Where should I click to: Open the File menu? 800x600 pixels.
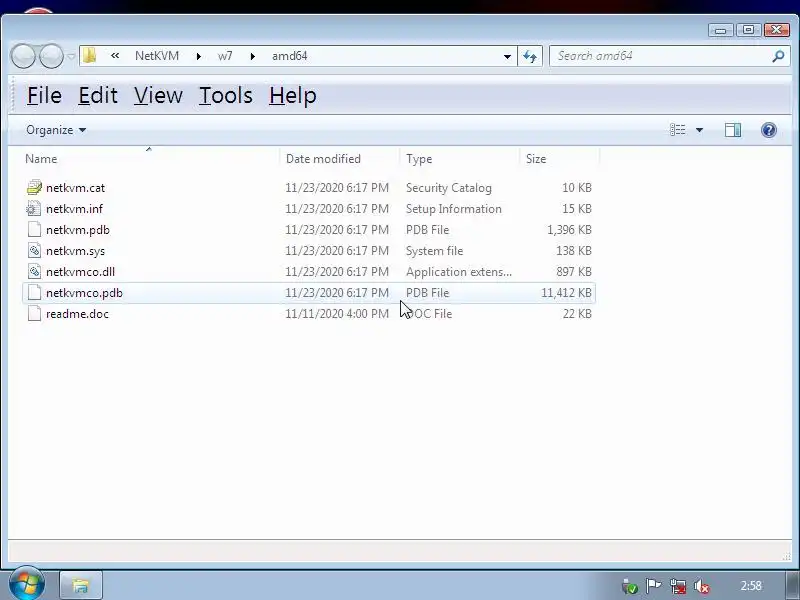pos(44,95)
